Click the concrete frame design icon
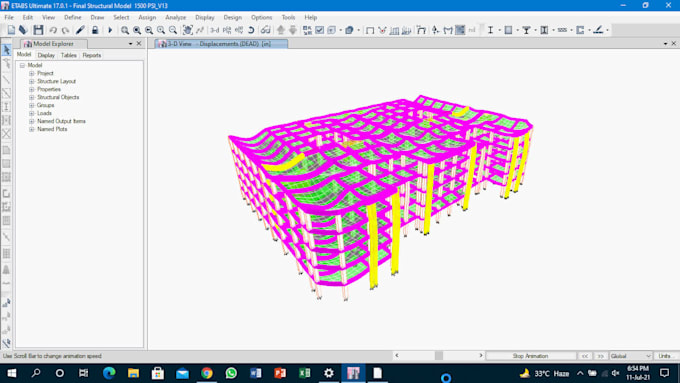Image resolution: width=680 pixels, height=383 pixels. click(508, 30)
